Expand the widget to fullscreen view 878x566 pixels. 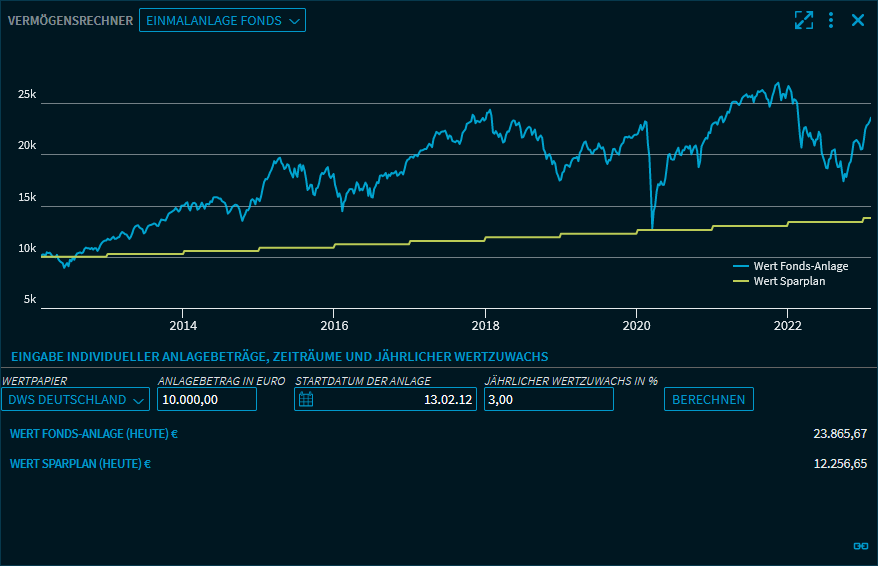pyautogui.click(x=803, y=20)
